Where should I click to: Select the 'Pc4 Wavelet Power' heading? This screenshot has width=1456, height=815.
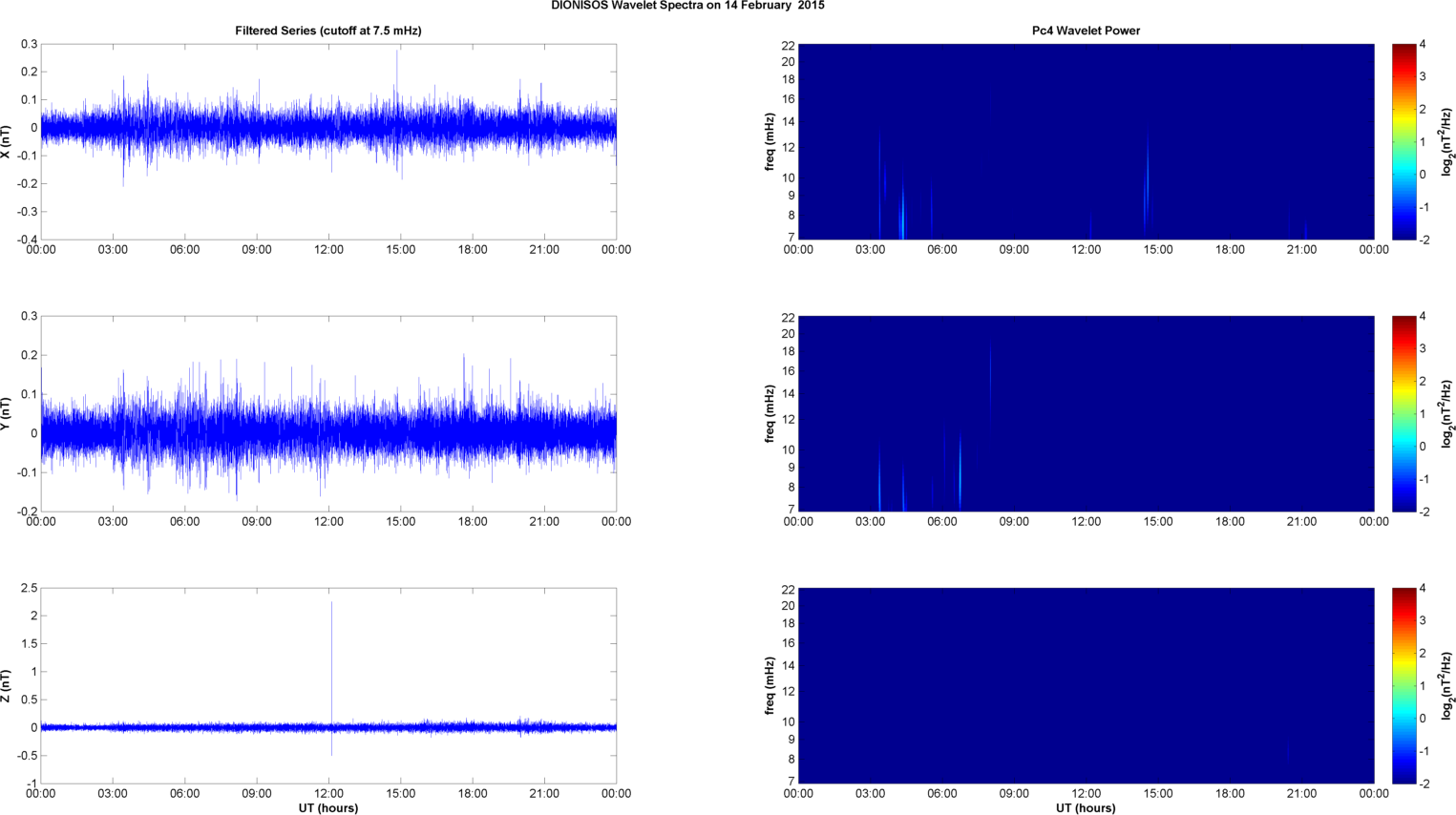point(1086,31)
